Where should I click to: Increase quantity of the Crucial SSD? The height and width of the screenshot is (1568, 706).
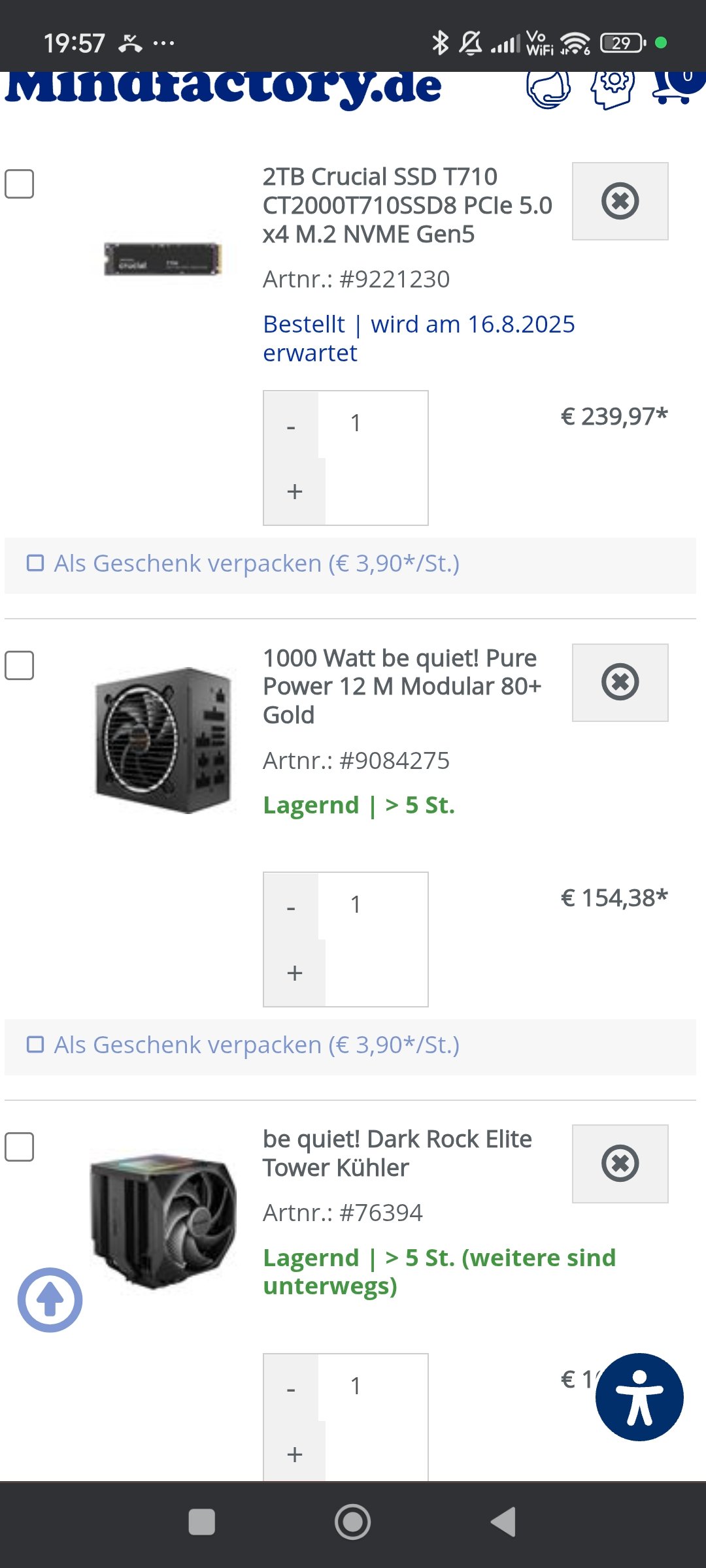pos(294,491)
